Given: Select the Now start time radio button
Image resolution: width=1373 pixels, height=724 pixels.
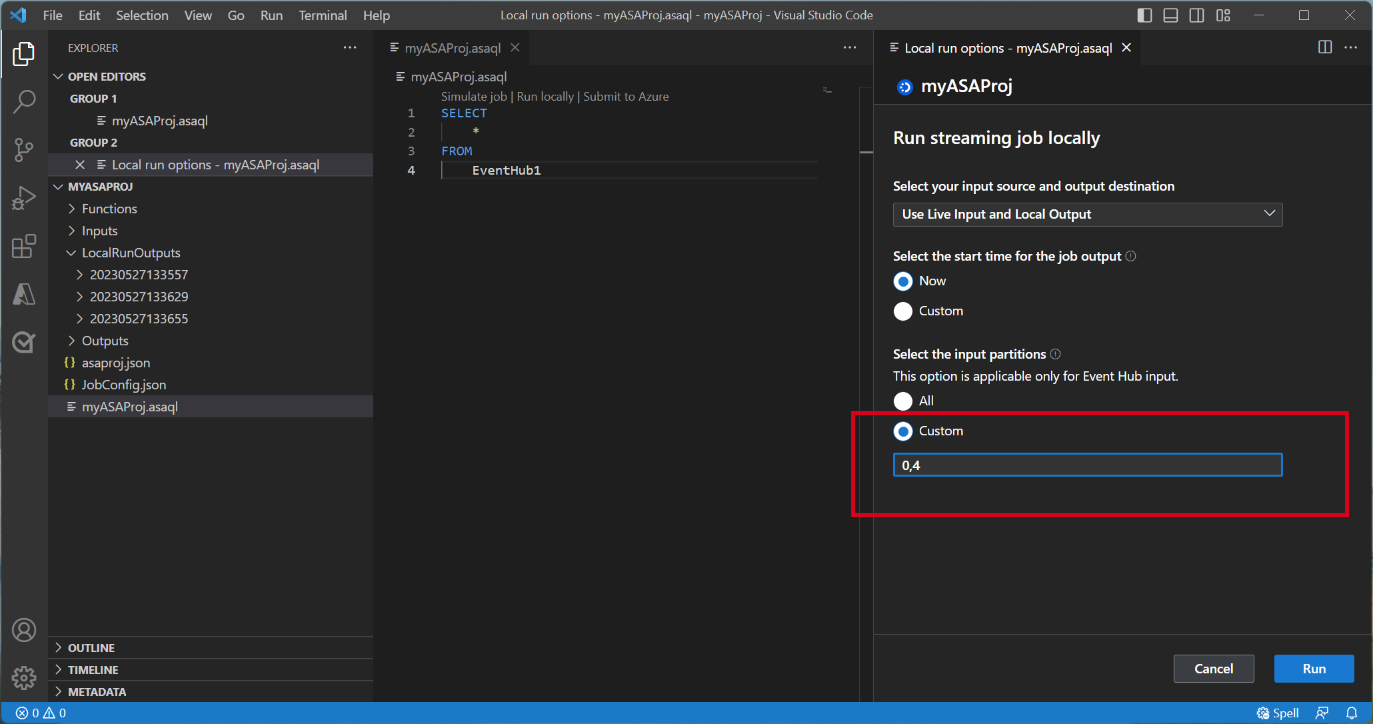Looking at the screenshot, I should [x=903, y=281].
